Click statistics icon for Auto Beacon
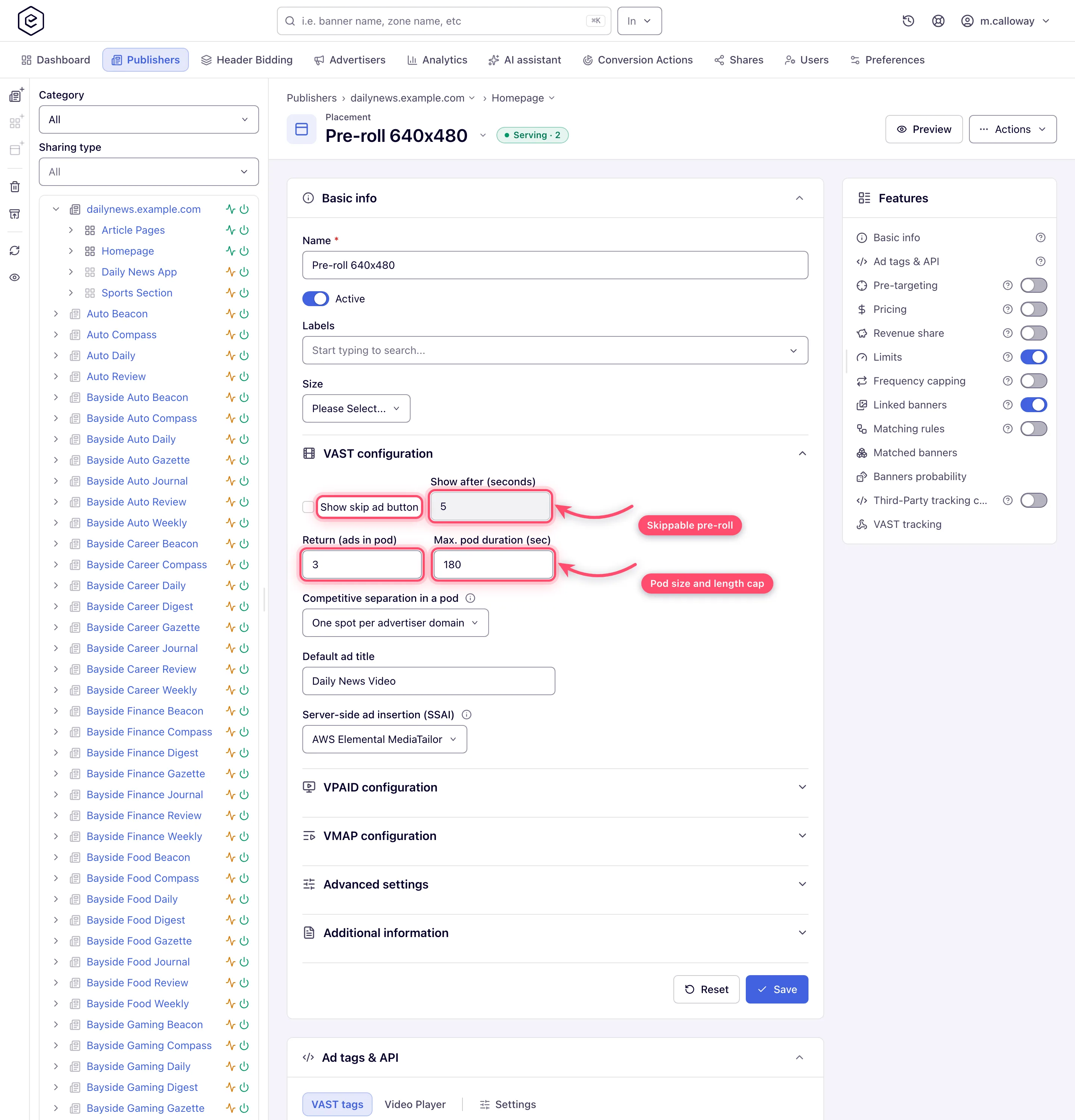The width and height of the screenshot is (1075, 1120). click(x=230, y=314)
